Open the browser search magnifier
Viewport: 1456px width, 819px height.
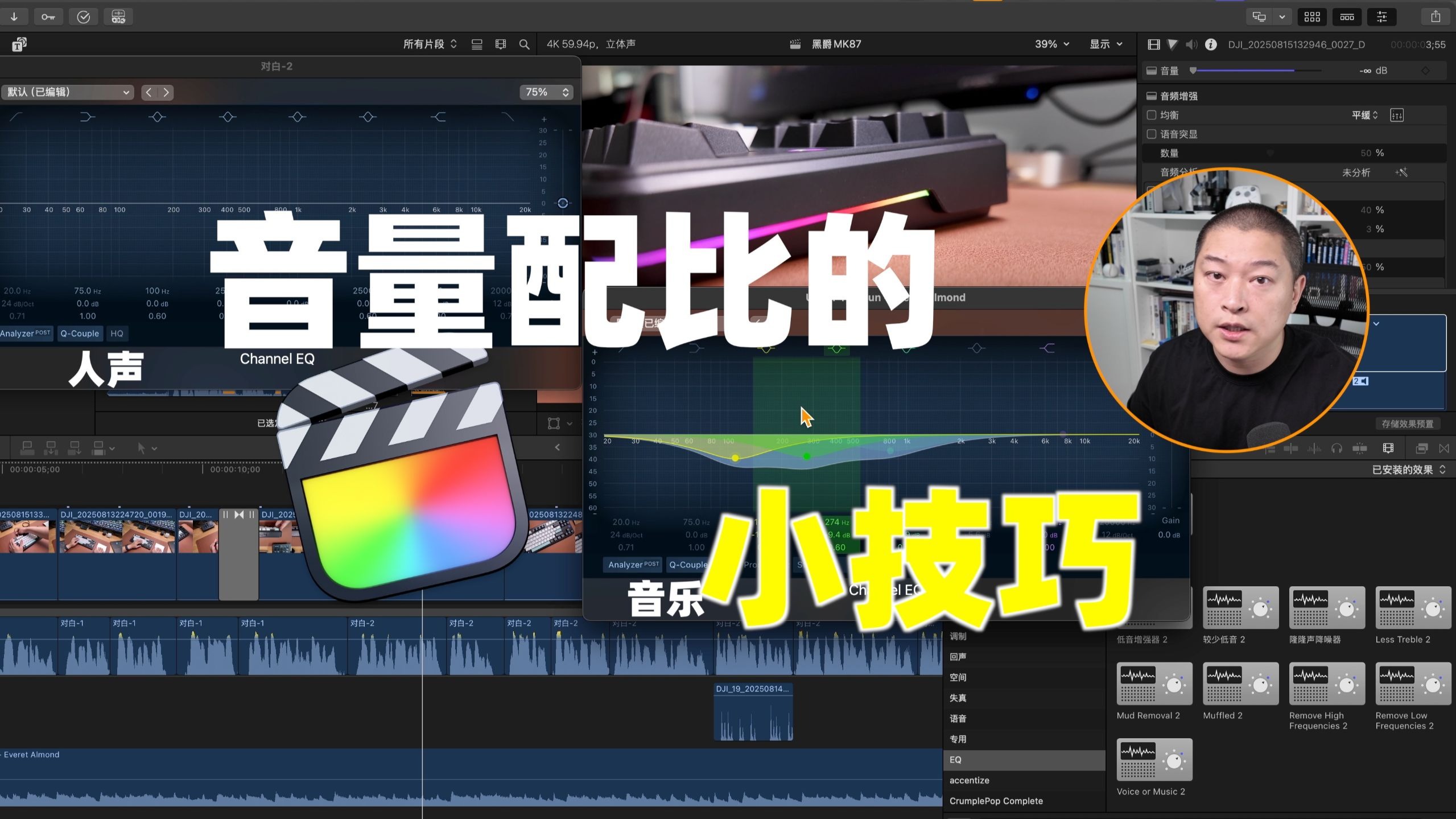(524, 44)
